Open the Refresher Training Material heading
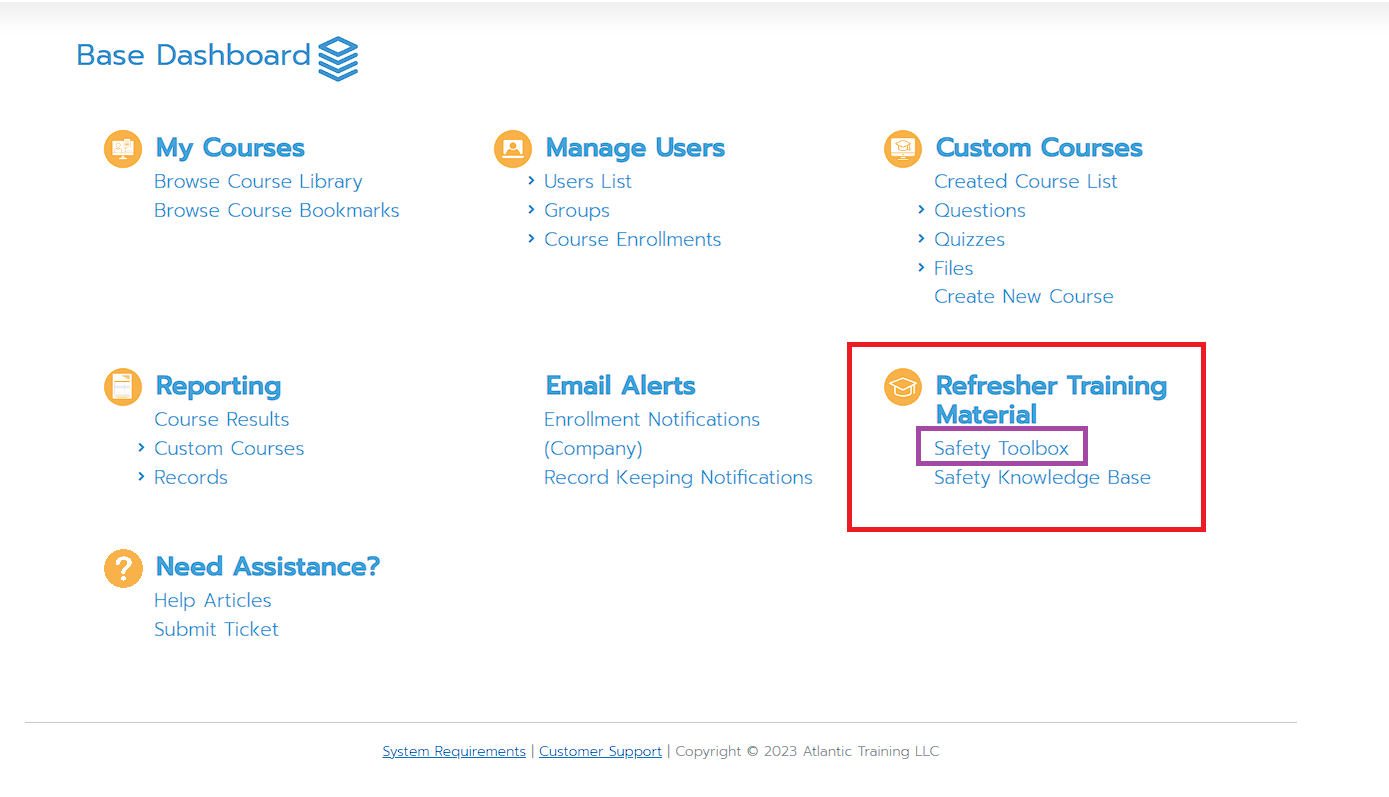The width and height of the screenshot is (1389, 797). click(x=1051, y=400)
